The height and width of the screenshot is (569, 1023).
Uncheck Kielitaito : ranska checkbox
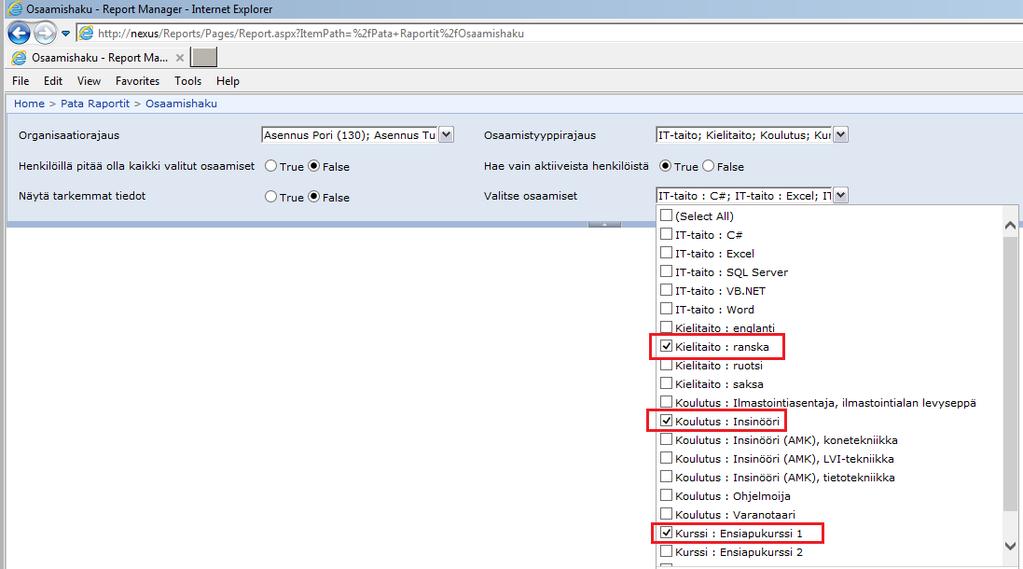coord(666,346)
